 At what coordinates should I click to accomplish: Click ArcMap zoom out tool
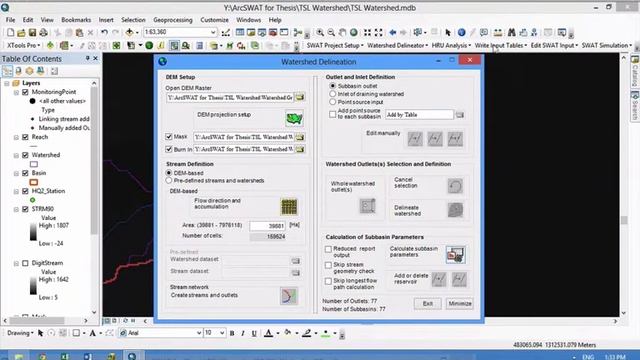coord(331,33)
